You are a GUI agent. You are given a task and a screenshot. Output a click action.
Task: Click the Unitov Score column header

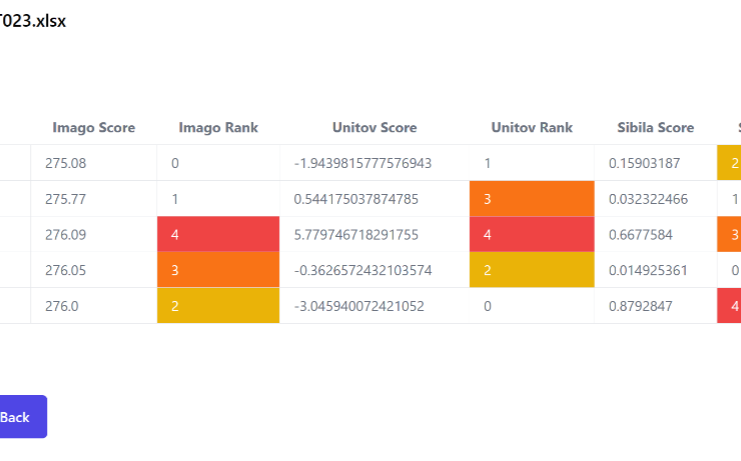tap(374, 128)
